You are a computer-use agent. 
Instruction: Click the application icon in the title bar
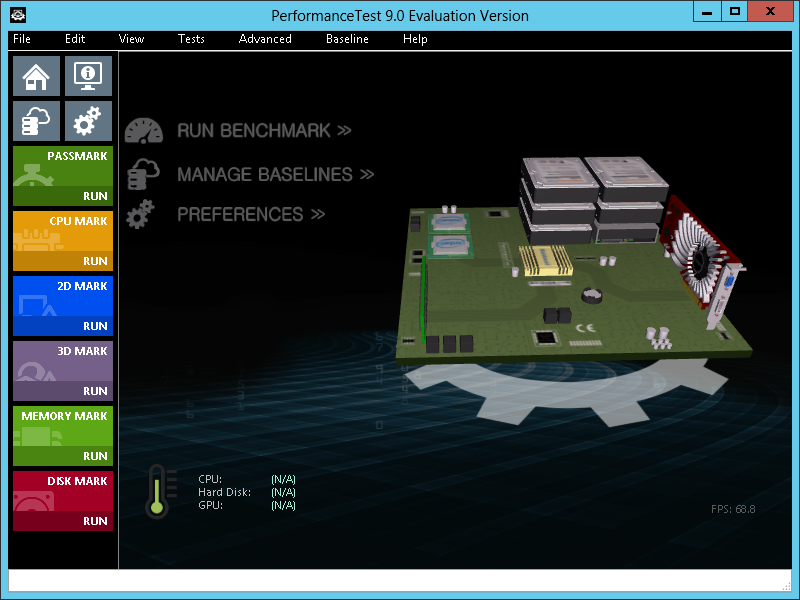click(x=18, y=15)
